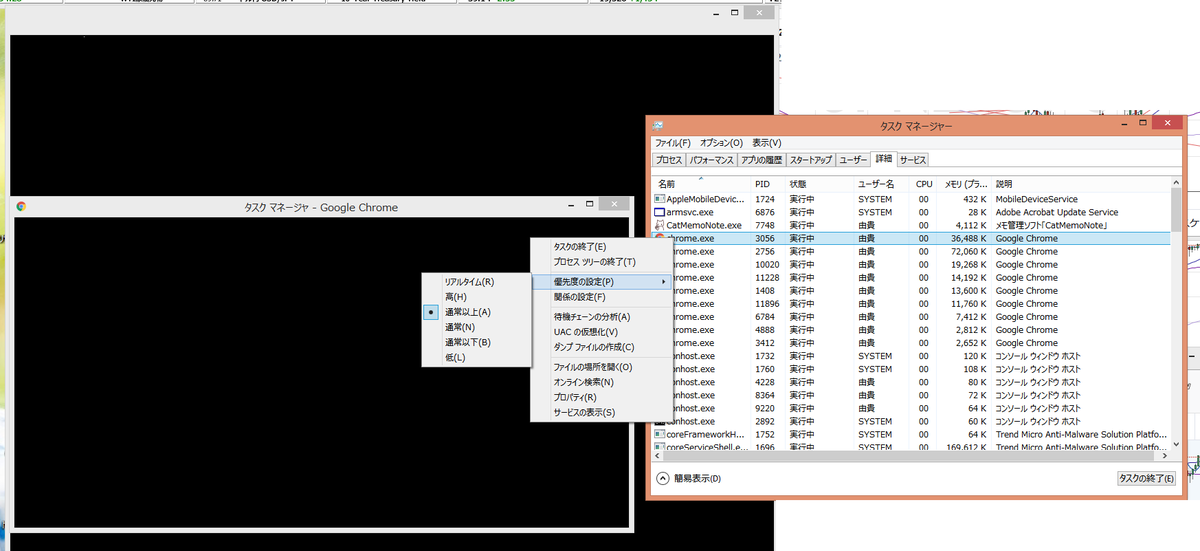Click the CatMemoNote.exe cat icon
The height and width of the screenshot is (551, 1200).
pyautogui.click(x=659, y=225)
